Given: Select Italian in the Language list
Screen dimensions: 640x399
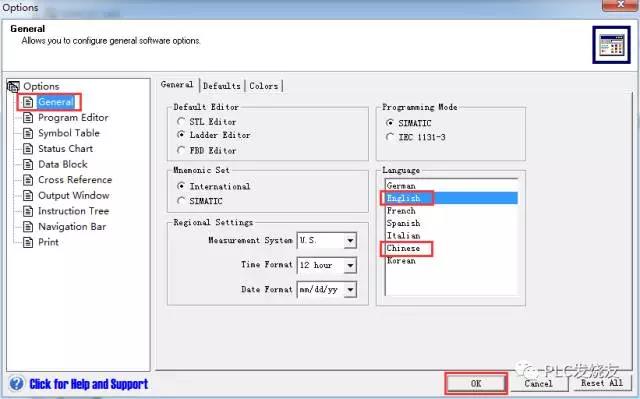Looking at the screenshot, I should click(451, 236).
